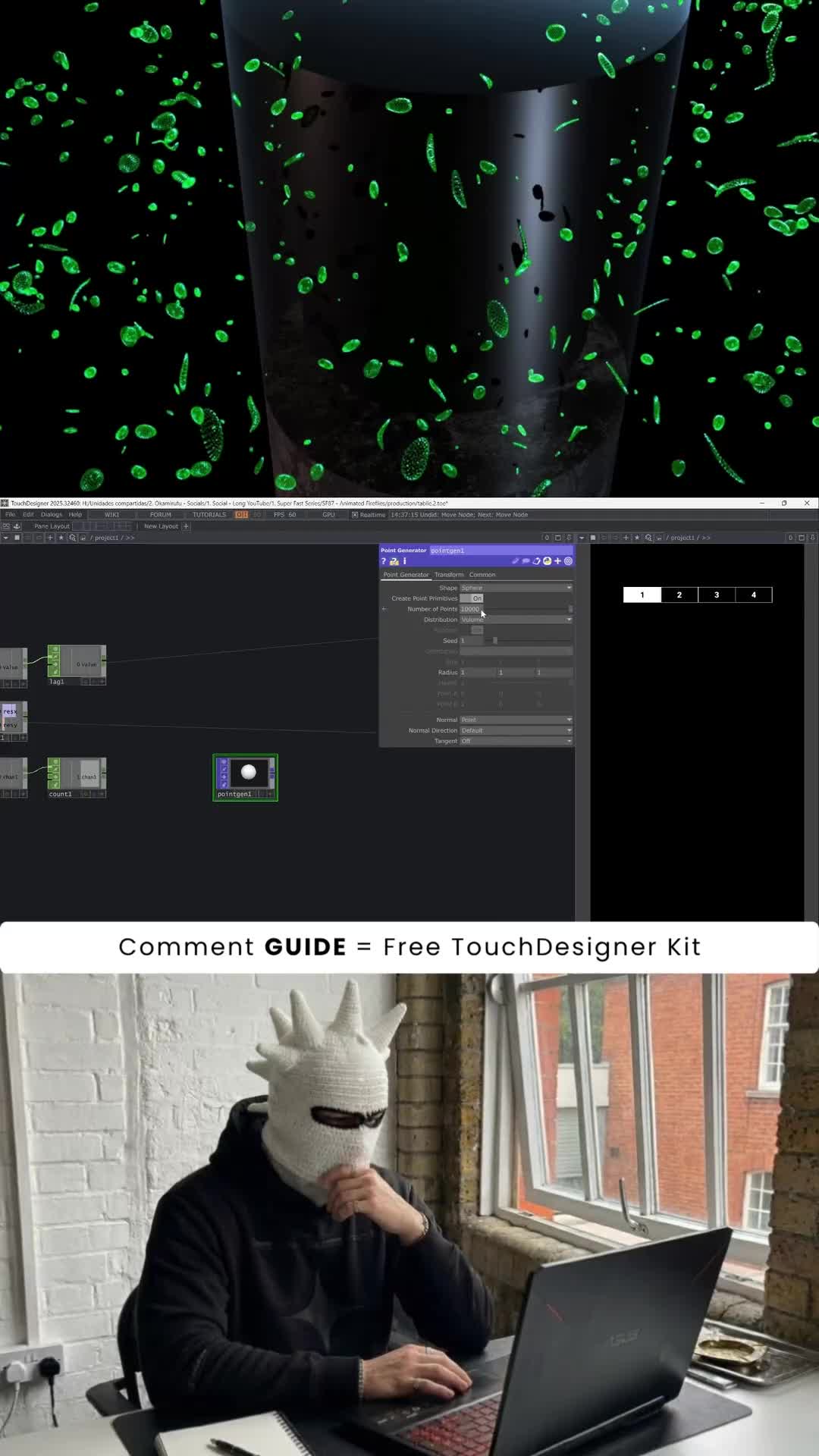Click the star icon in right pane bar

point(637,538)
